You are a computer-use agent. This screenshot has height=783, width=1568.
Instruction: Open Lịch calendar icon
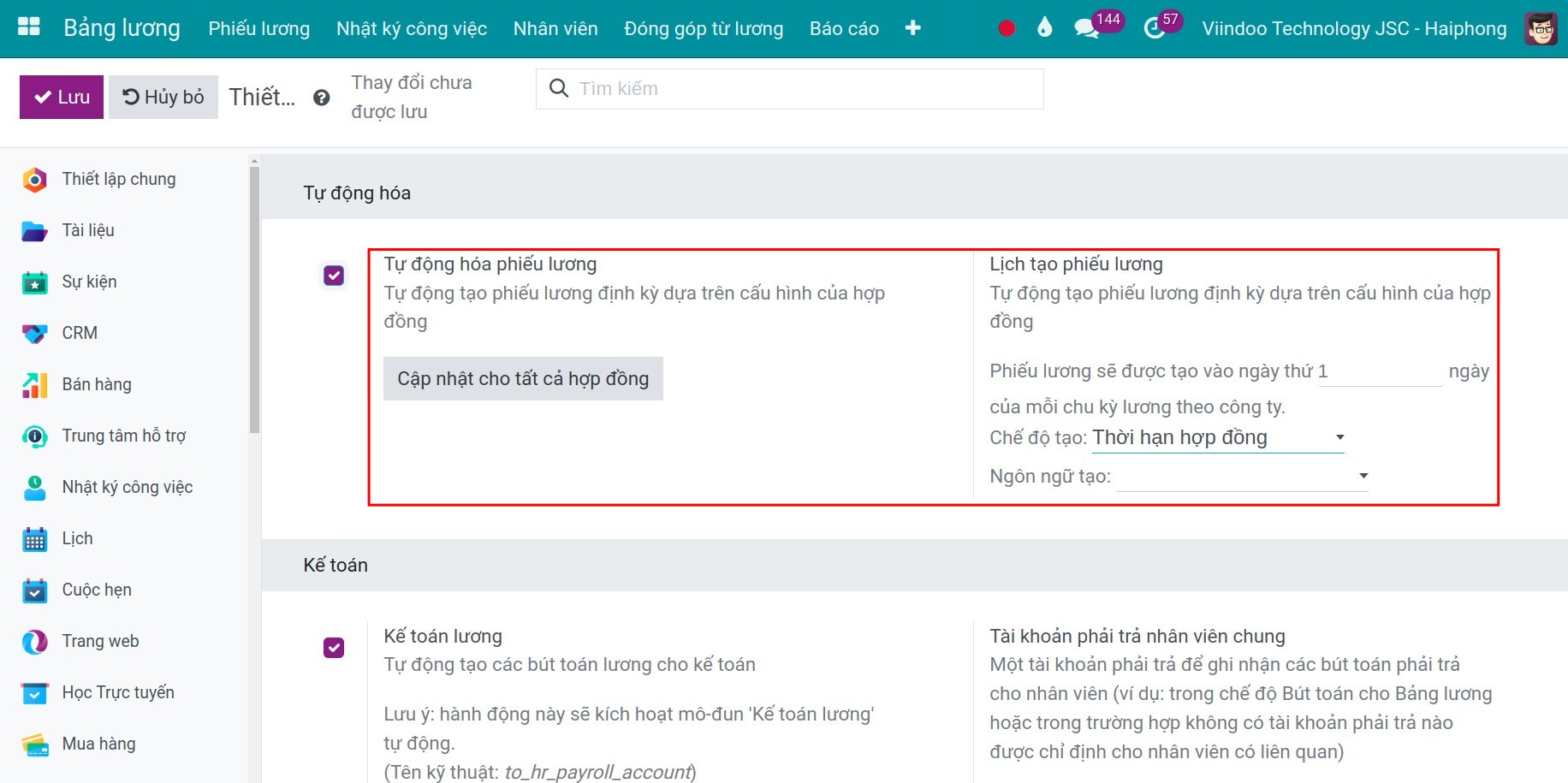point(34,539)
